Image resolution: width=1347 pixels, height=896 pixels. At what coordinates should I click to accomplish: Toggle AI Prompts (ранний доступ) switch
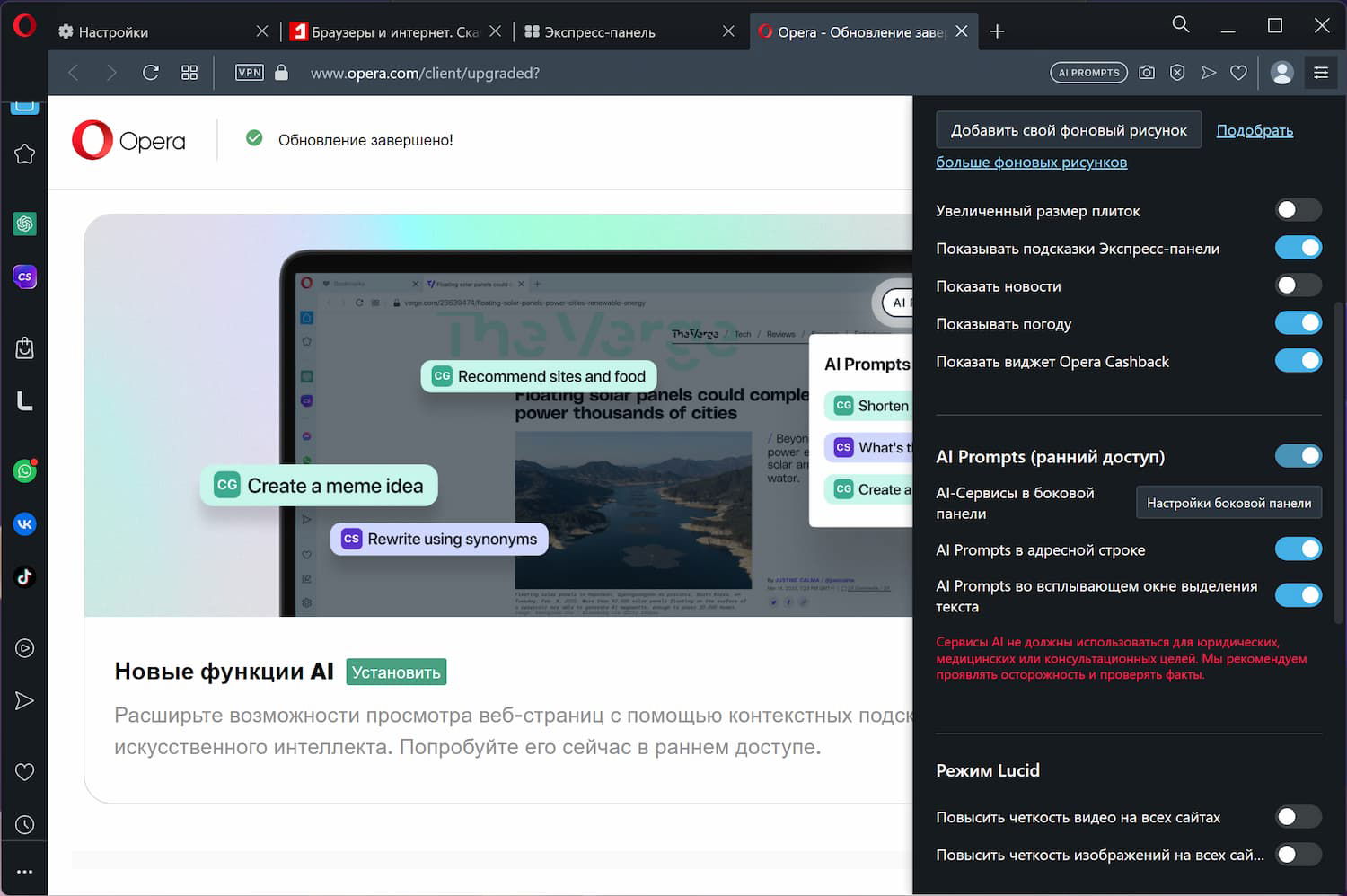tap(1299, 456)
